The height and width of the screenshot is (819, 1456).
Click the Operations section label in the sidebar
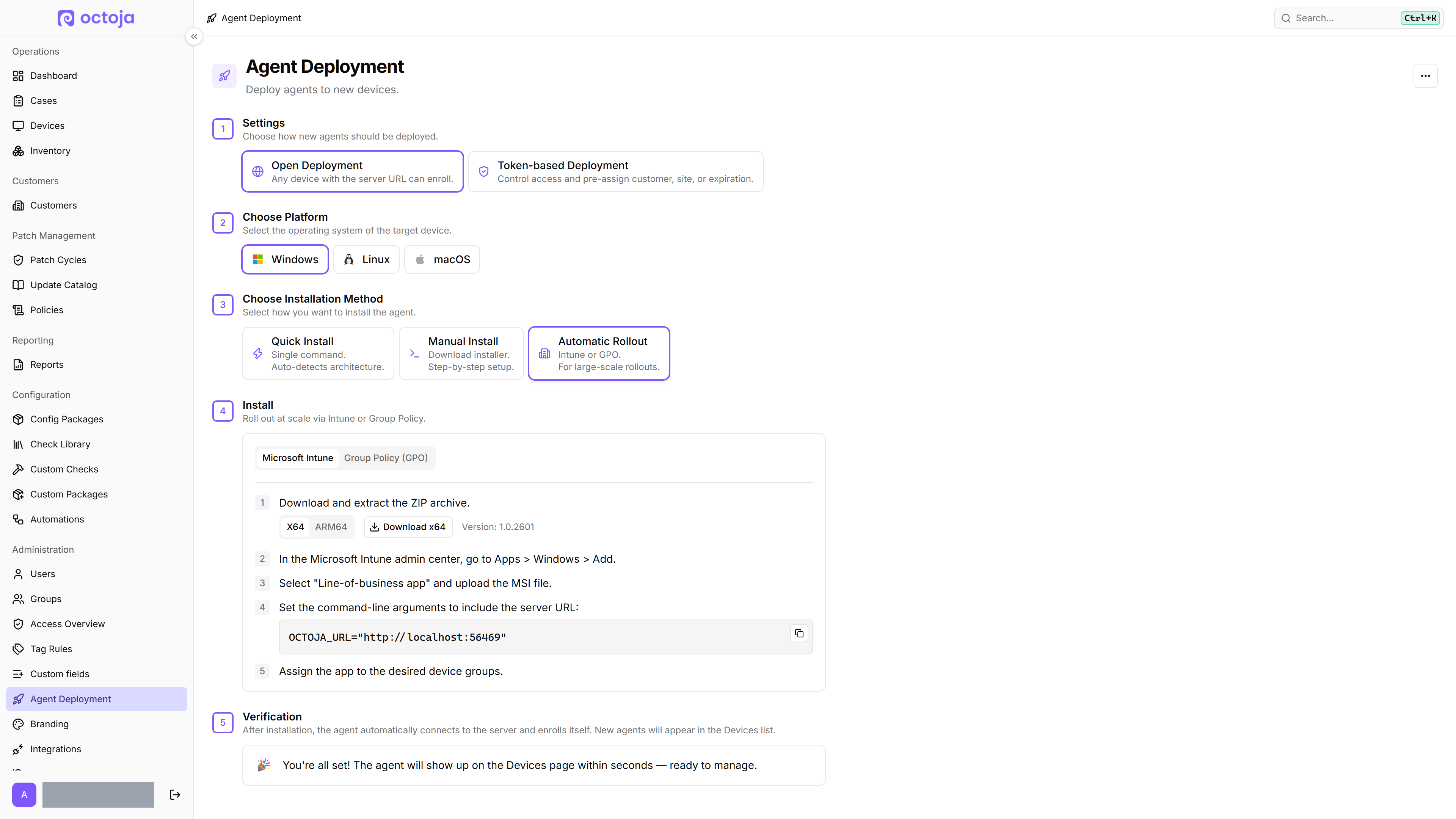coord(36,52)
